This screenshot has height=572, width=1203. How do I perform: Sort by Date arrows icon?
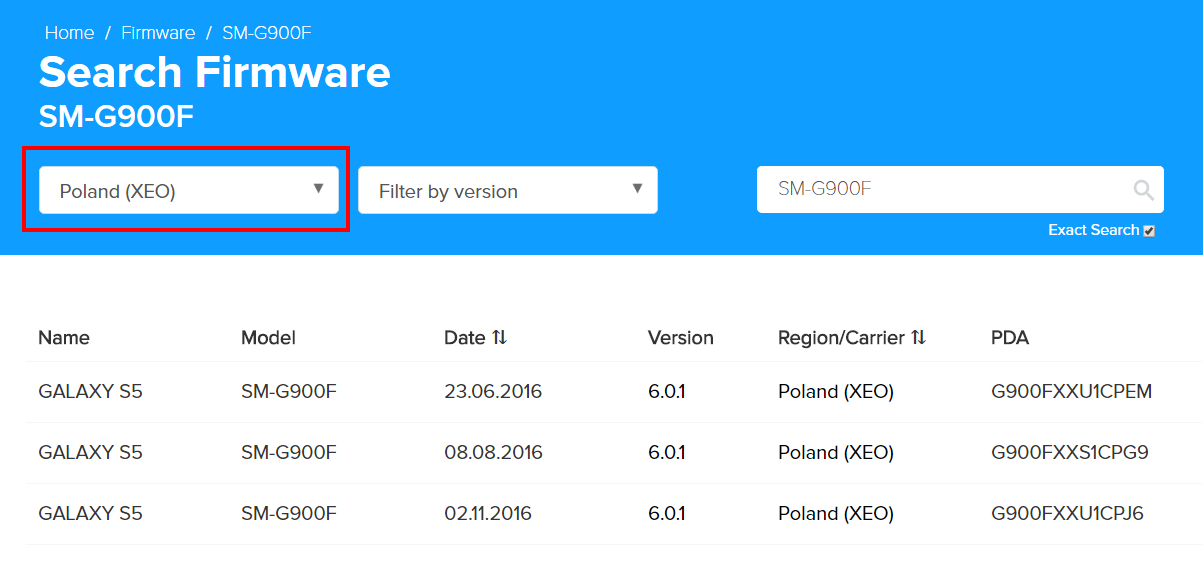[x=500, y=338]
